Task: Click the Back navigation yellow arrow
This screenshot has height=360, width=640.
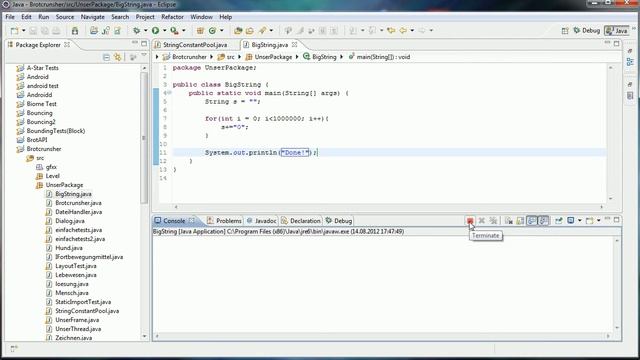Action: tap(403, 31)
